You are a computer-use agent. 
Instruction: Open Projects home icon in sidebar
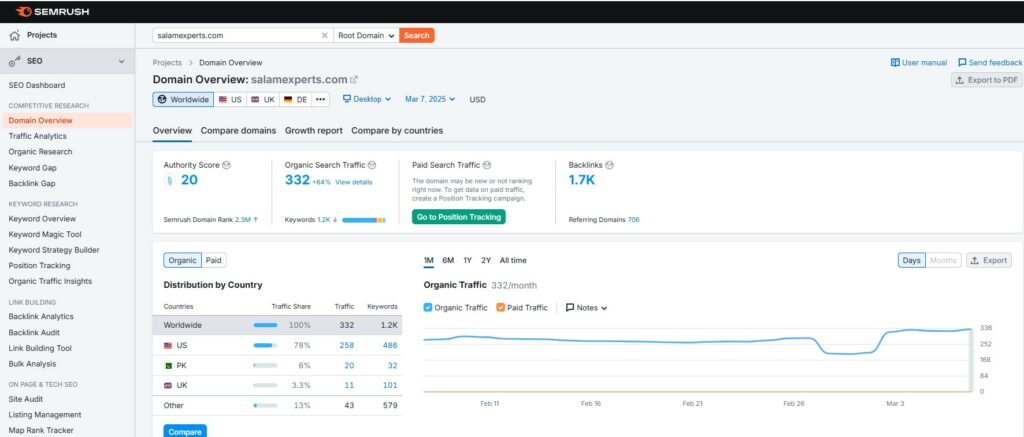(x=14, y=35)
